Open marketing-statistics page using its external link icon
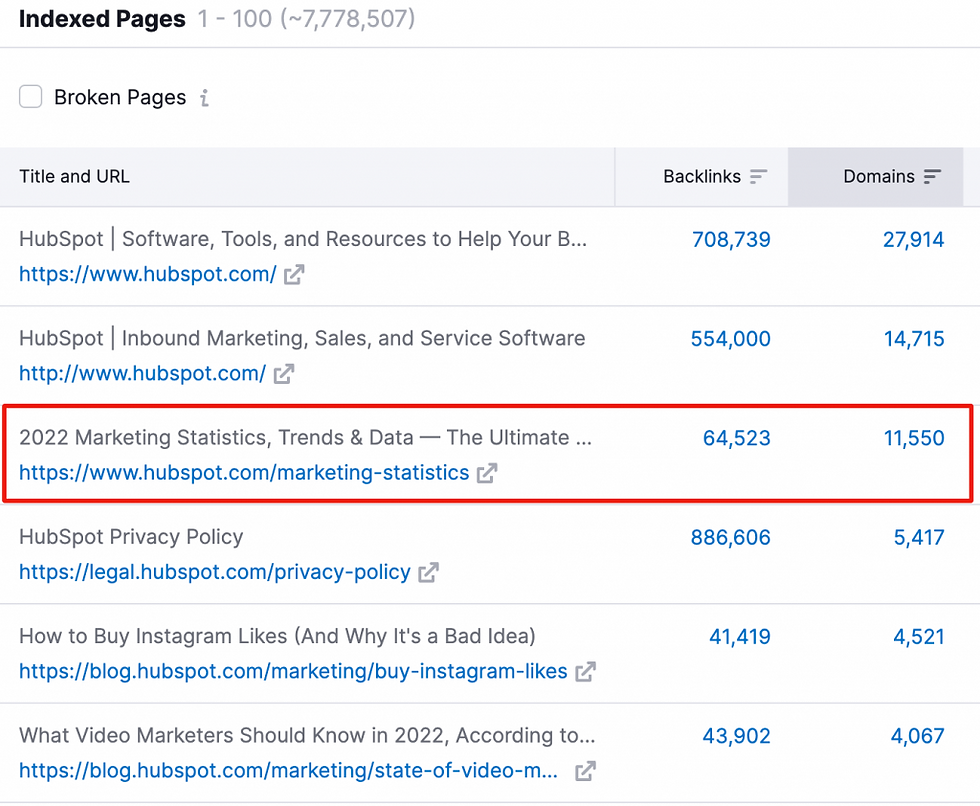 coord(487,473)
